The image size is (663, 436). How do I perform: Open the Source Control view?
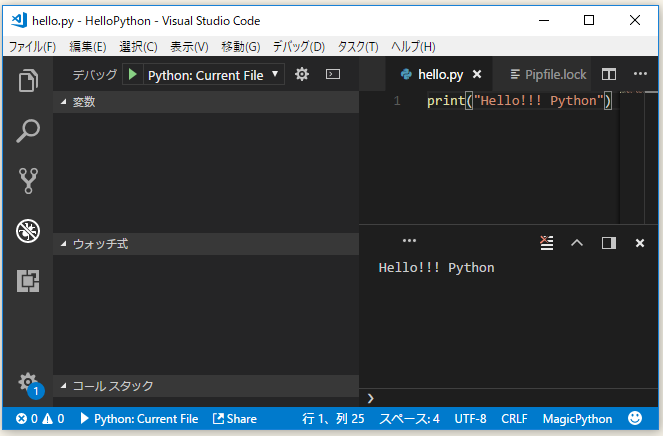click(27, 181)
